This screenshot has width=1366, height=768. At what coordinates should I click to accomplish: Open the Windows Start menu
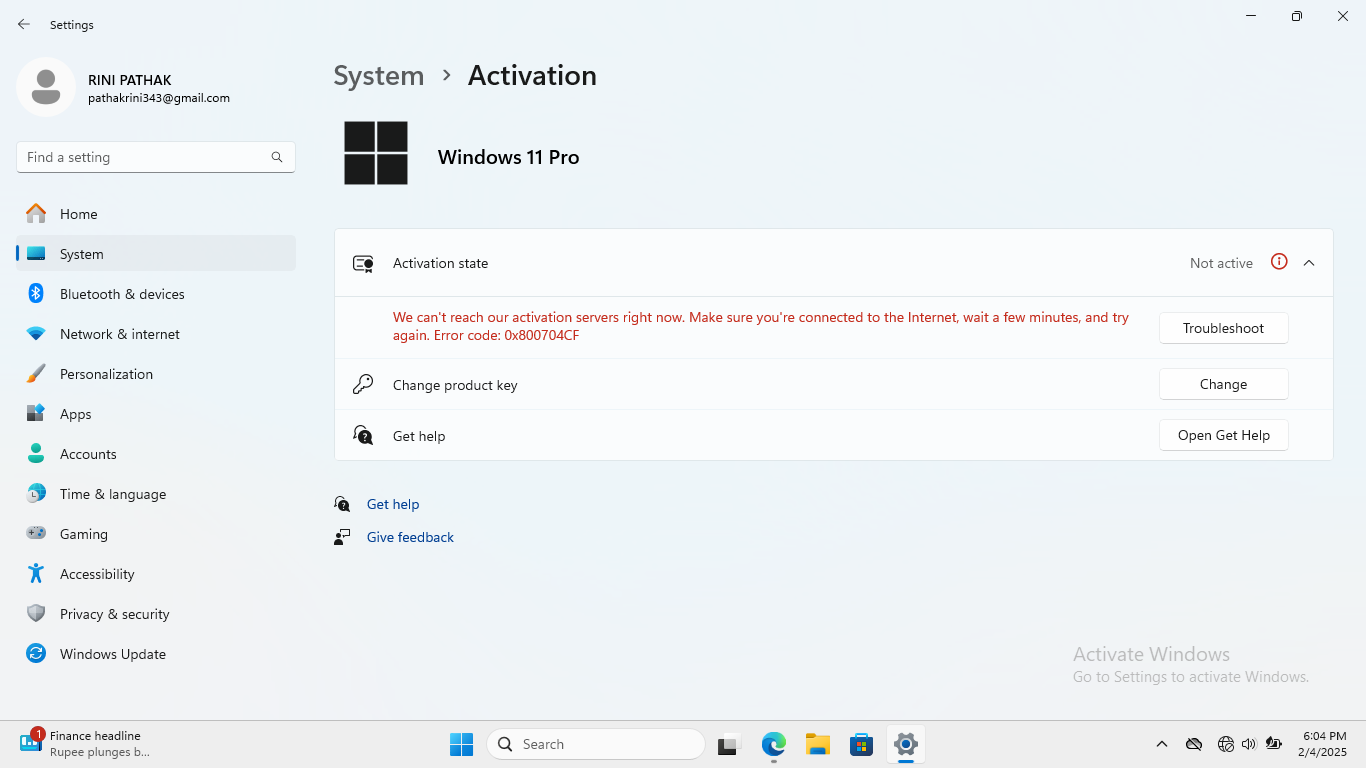(x=461, y=744)
